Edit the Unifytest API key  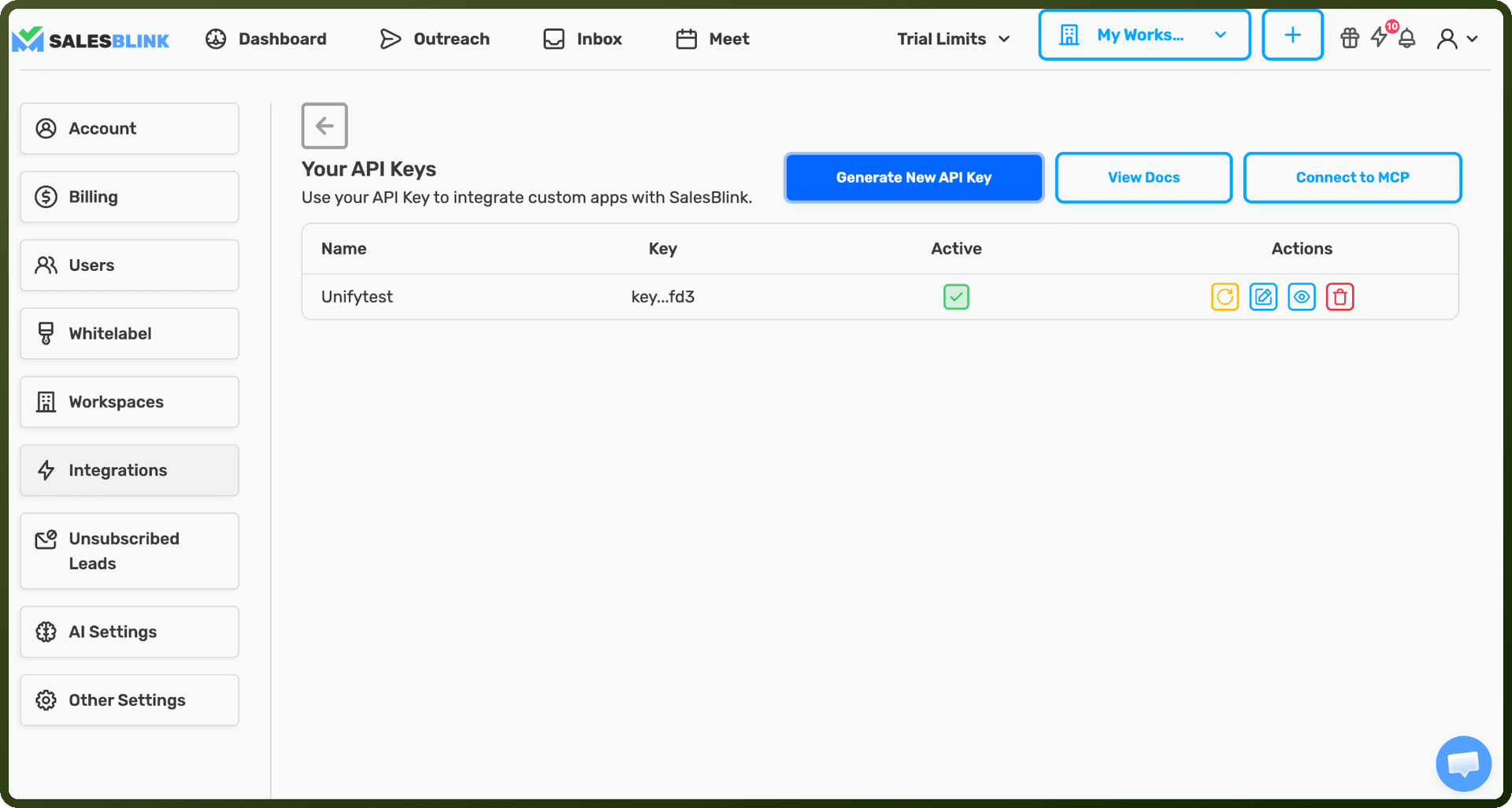[1263, 297]
